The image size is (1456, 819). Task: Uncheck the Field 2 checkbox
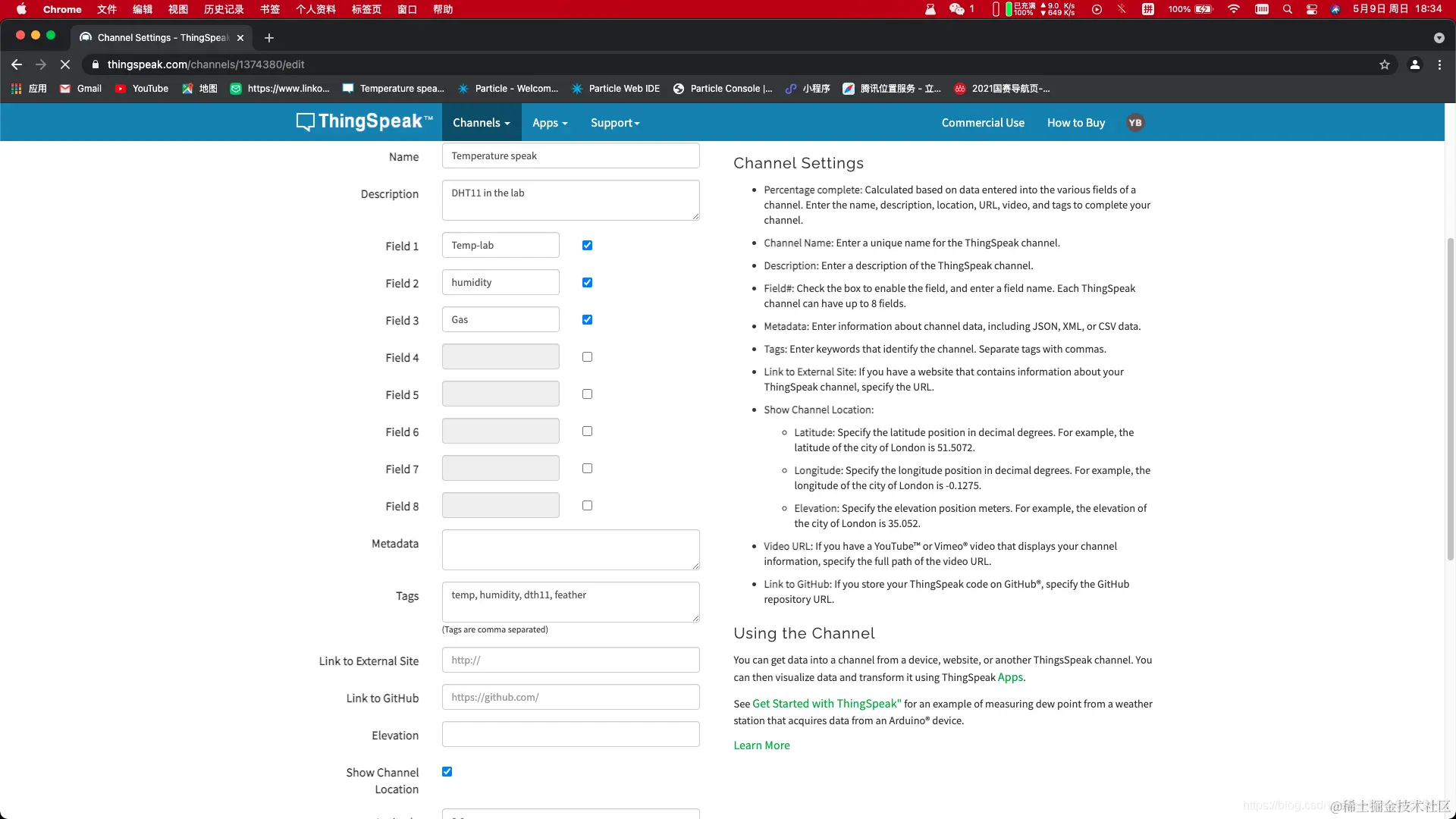click(587, 282)
